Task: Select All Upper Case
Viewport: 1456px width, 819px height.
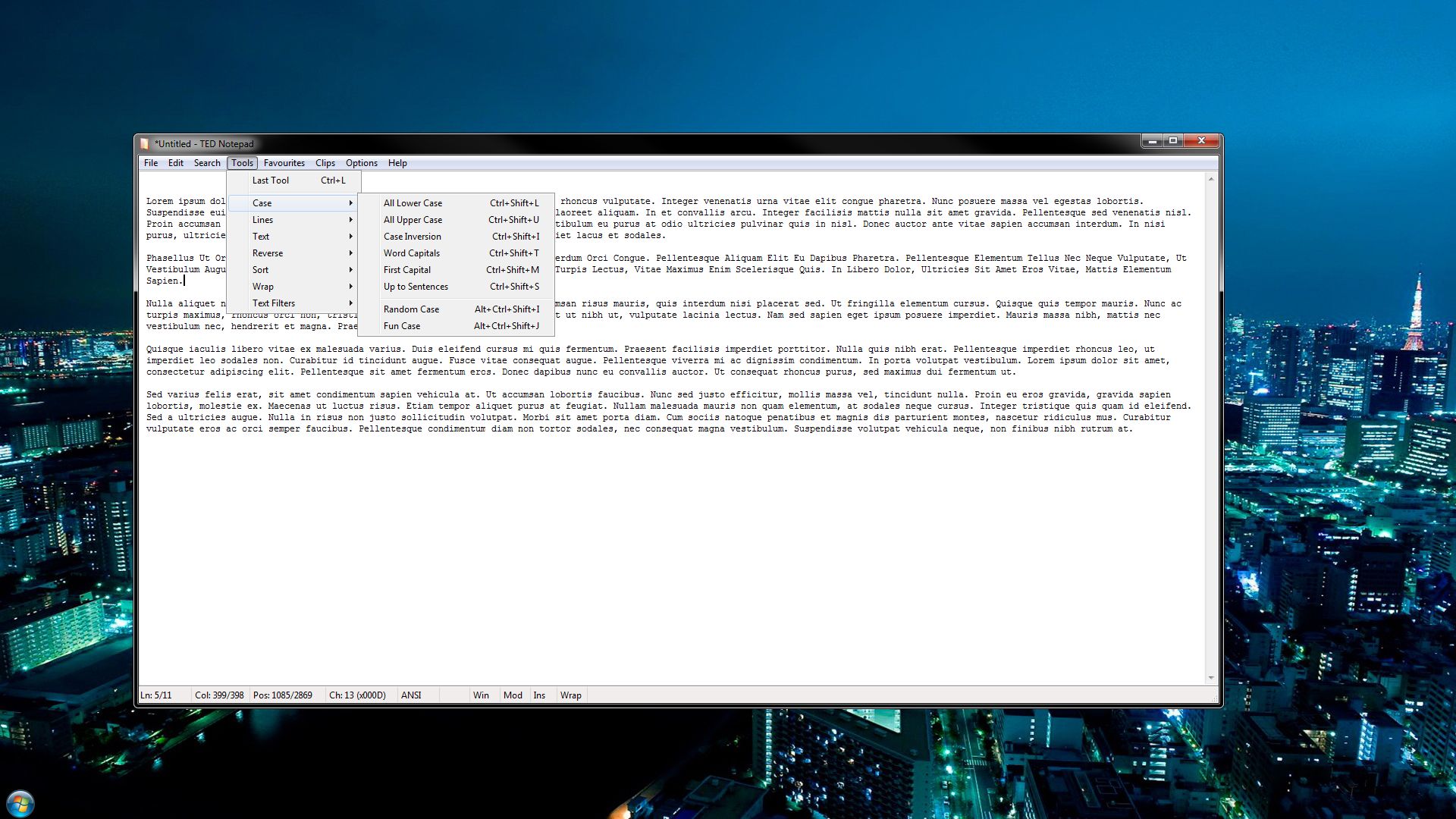Action: (x=413, y=219)
